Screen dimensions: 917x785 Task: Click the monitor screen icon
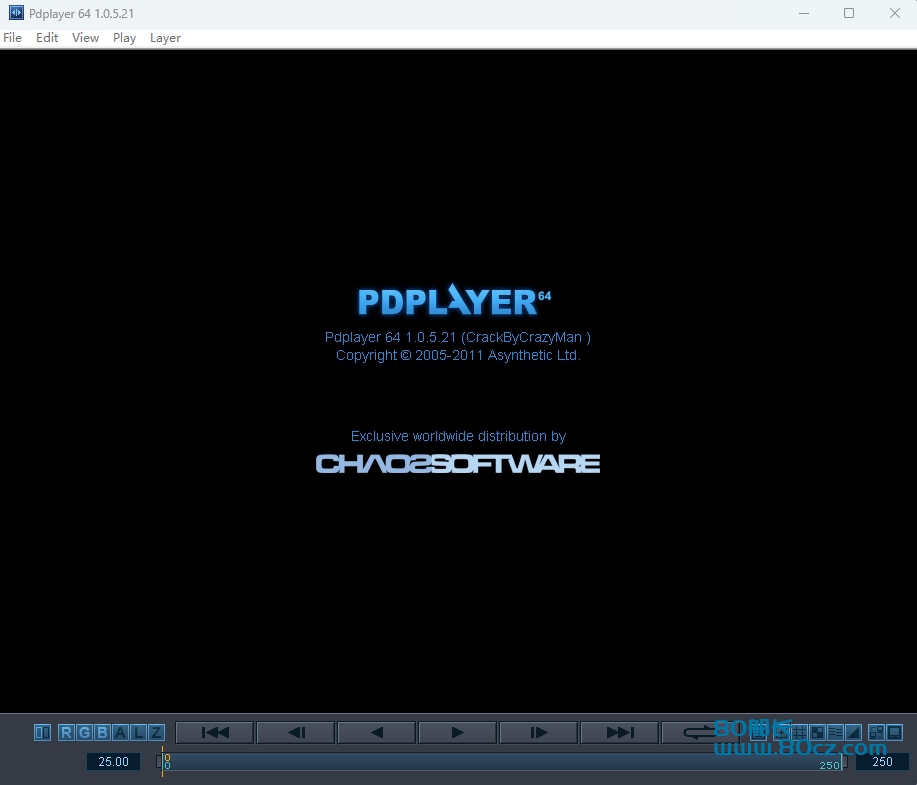pos(895,732)
